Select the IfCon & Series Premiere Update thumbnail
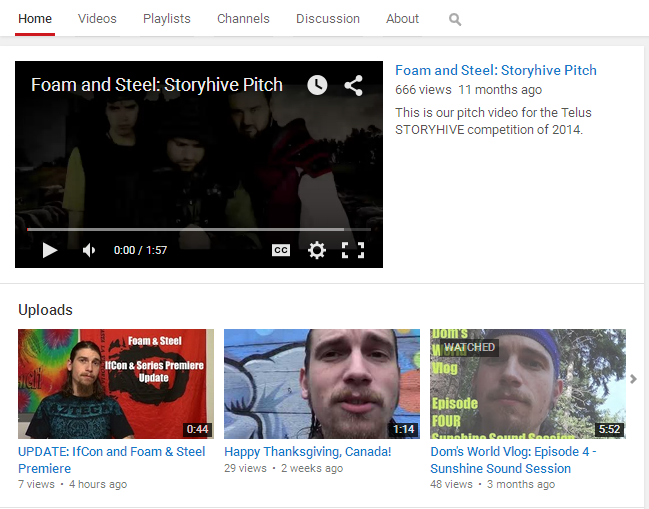649x509 pixels. [x=116, y=384]
